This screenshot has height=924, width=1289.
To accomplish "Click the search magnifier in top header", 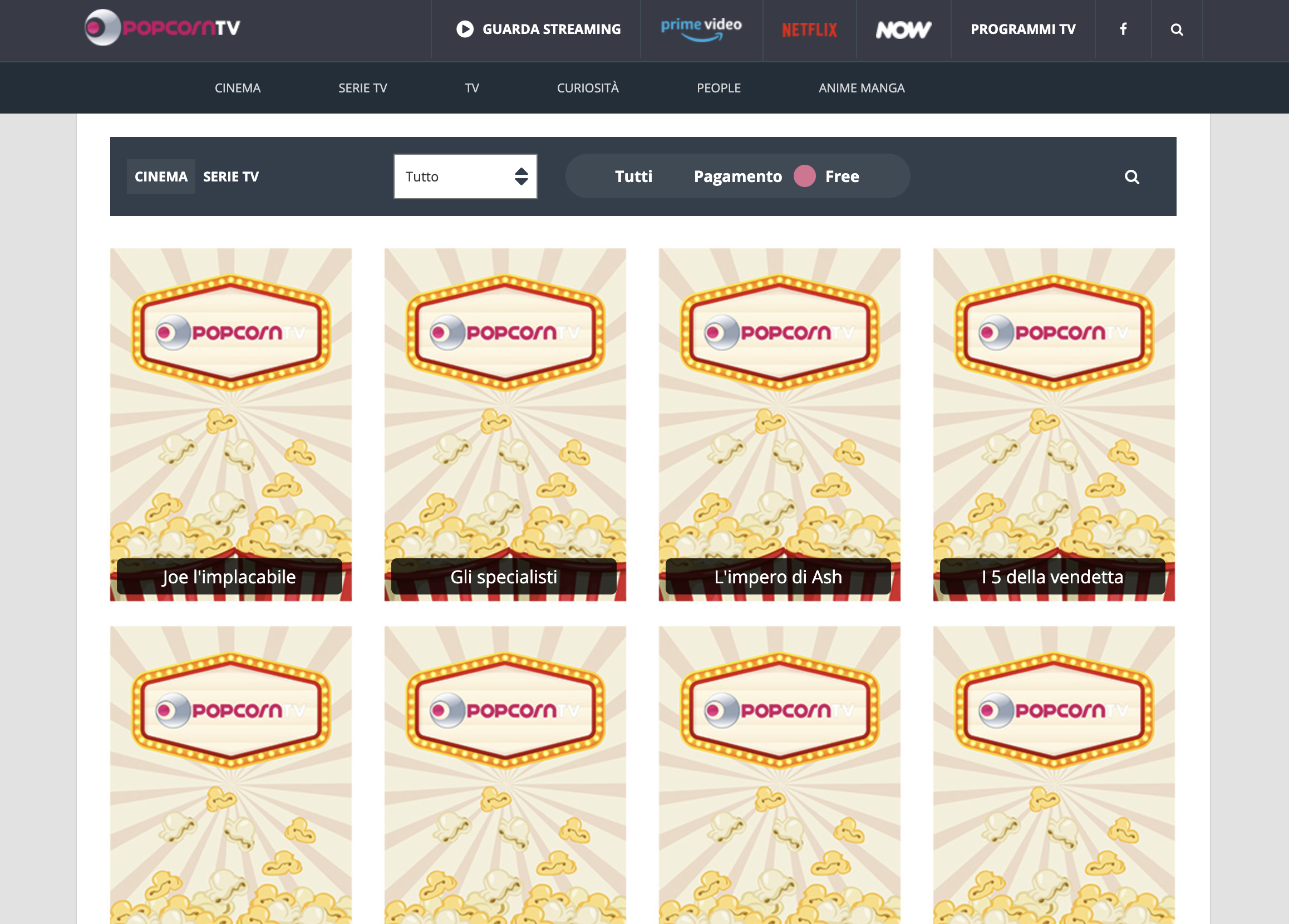I will [x=1177, y=30].
